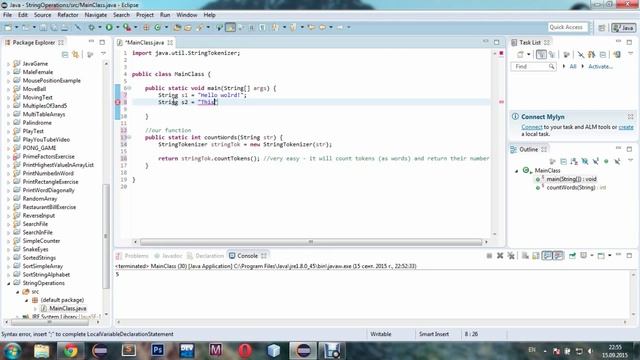This screenshot has width=640, height=360.
Task: Click Collapse All icon in Task List
Action: [603, 54]
